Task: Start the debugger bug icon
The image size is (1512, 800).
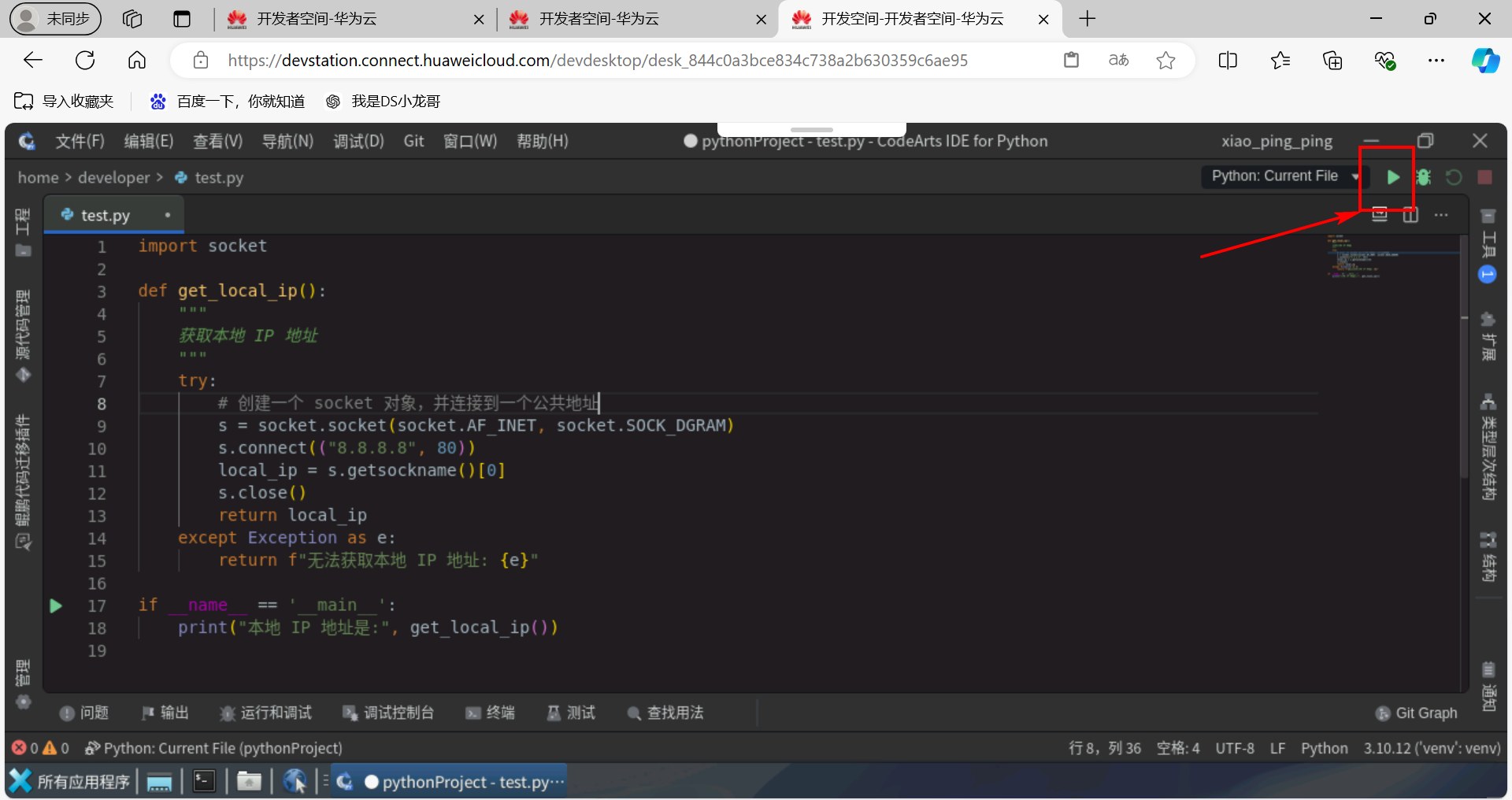Action: pos(1425,177)
